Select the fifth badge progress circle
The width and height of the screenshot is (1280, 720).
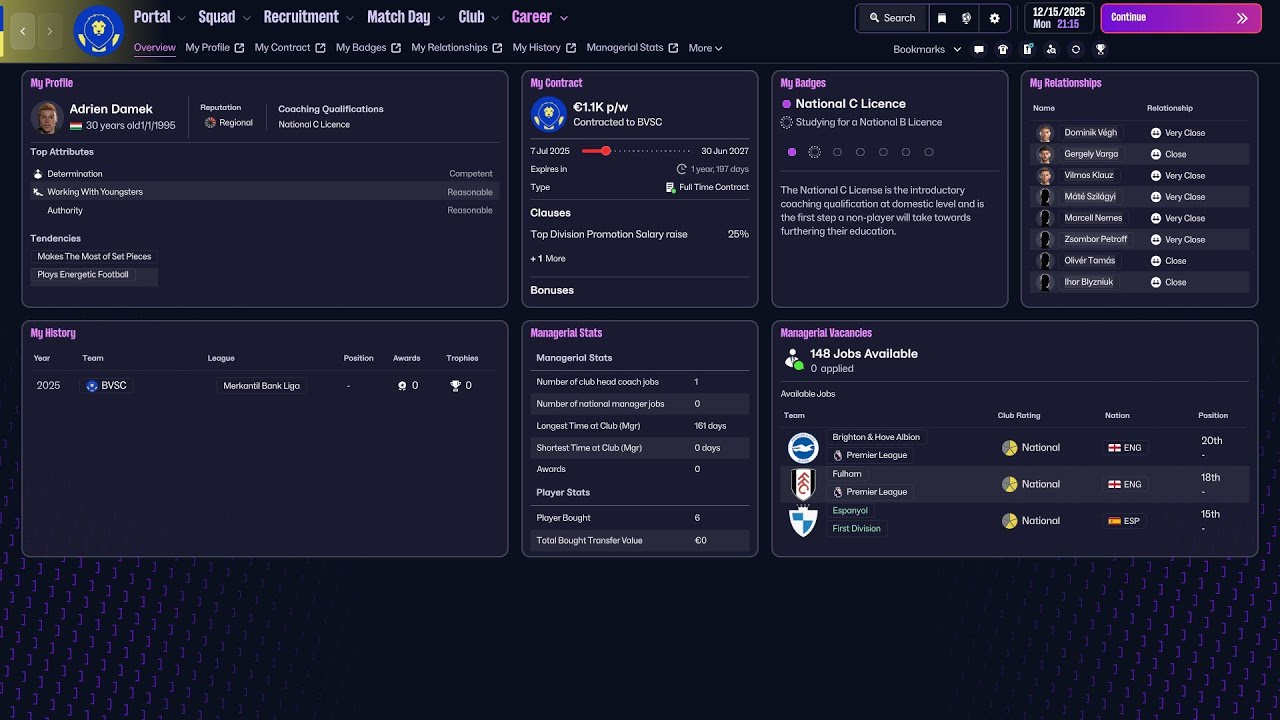(883, 152)
